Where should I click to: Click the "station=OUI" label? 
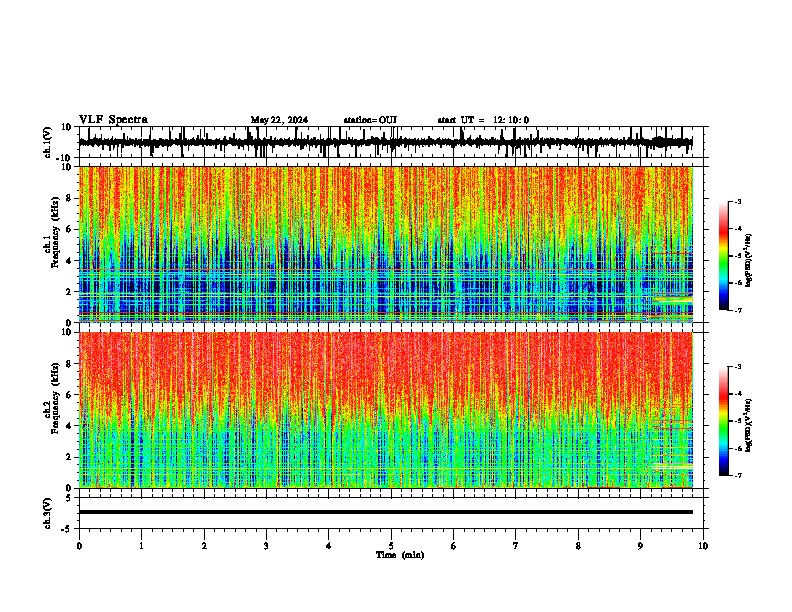click(370, 120)
